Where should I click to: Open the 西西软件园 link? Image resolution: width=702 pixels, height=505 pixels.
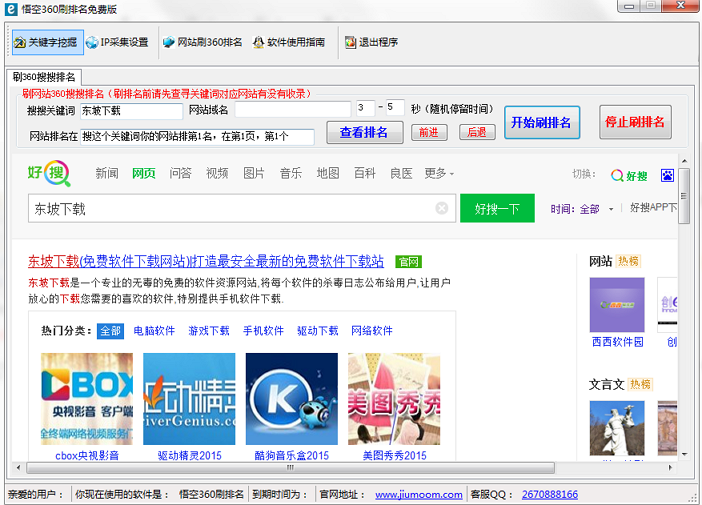click(x=617, y=342)
